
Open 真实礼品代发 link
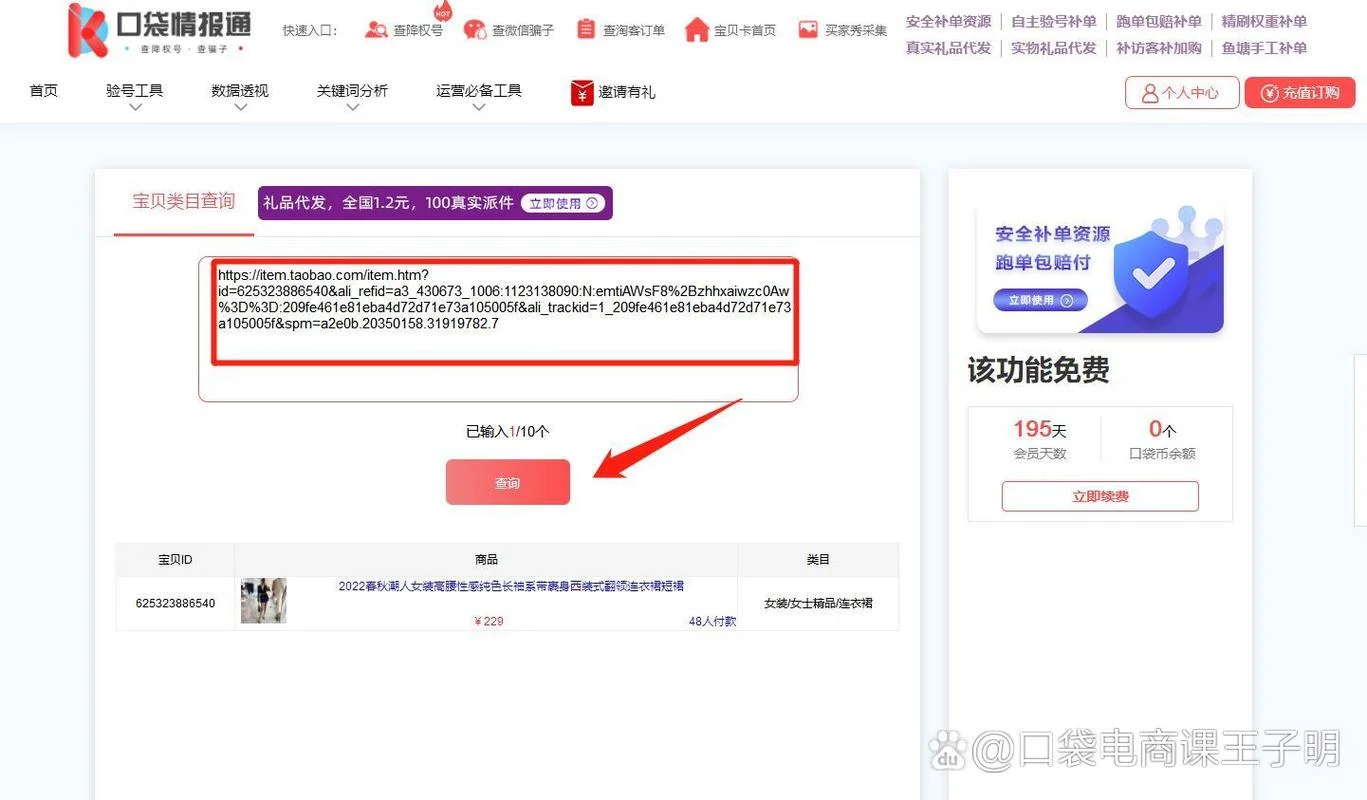coord(948,48)
